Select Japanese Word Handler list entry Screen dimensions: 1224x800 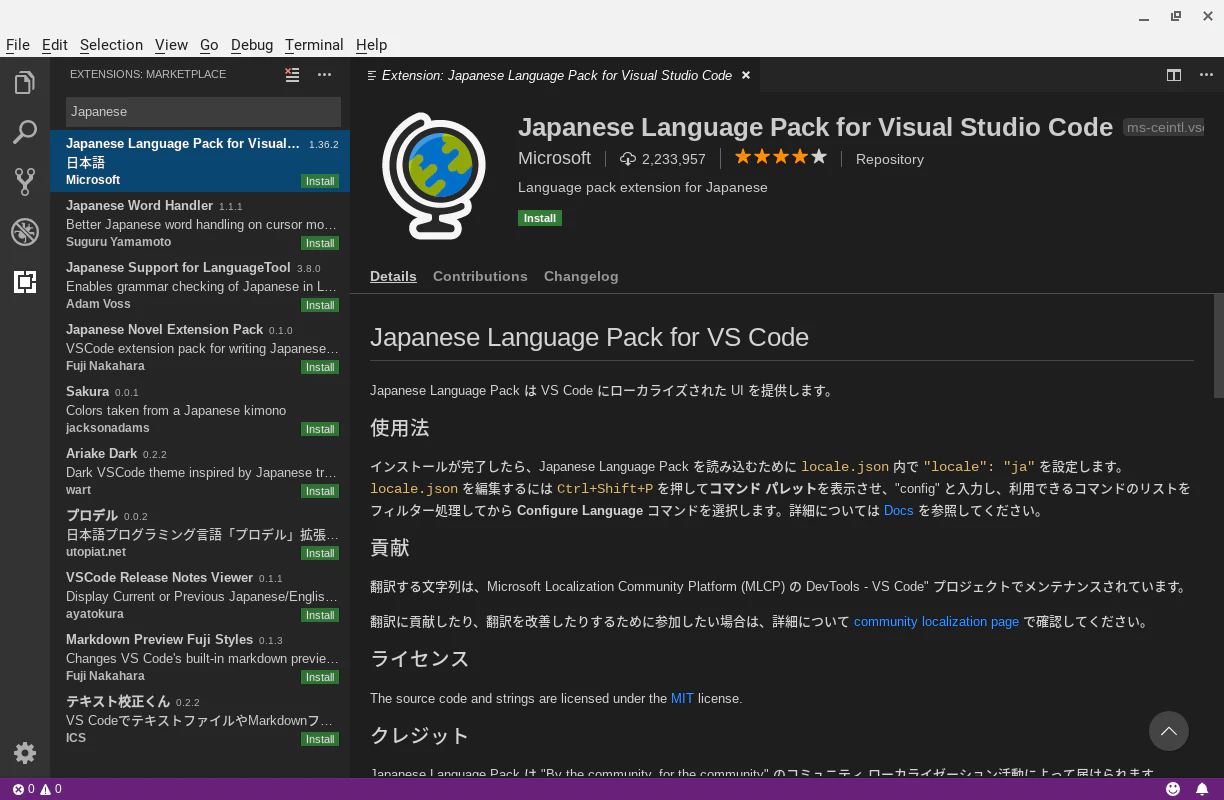pyautogui.click(x=200, y=223)
